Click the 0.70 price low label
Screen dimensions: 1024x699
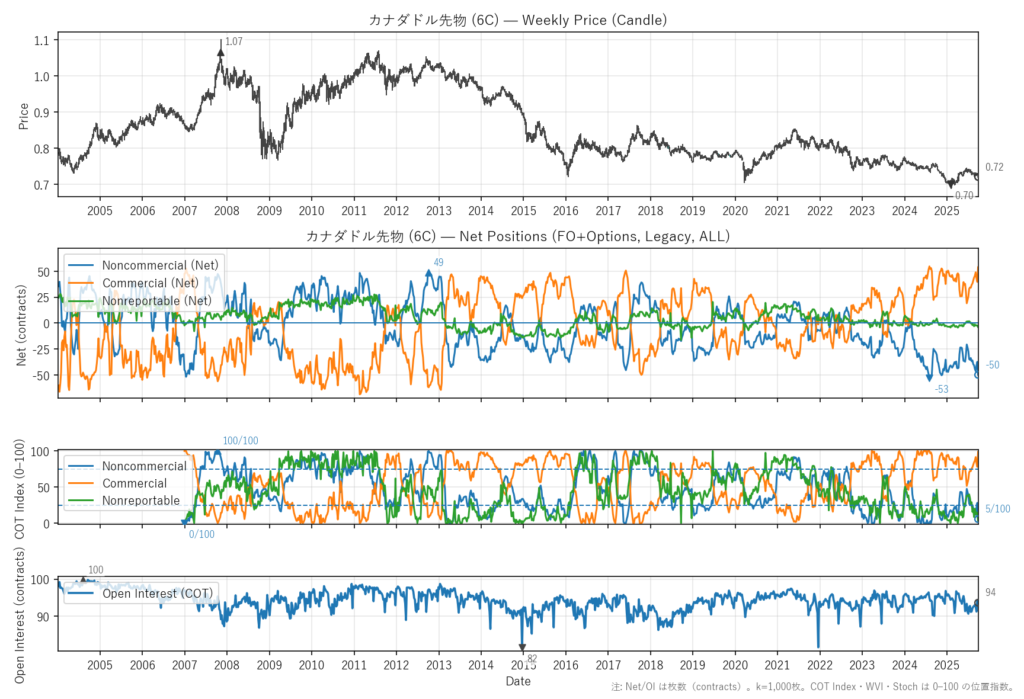pos(964,196)
